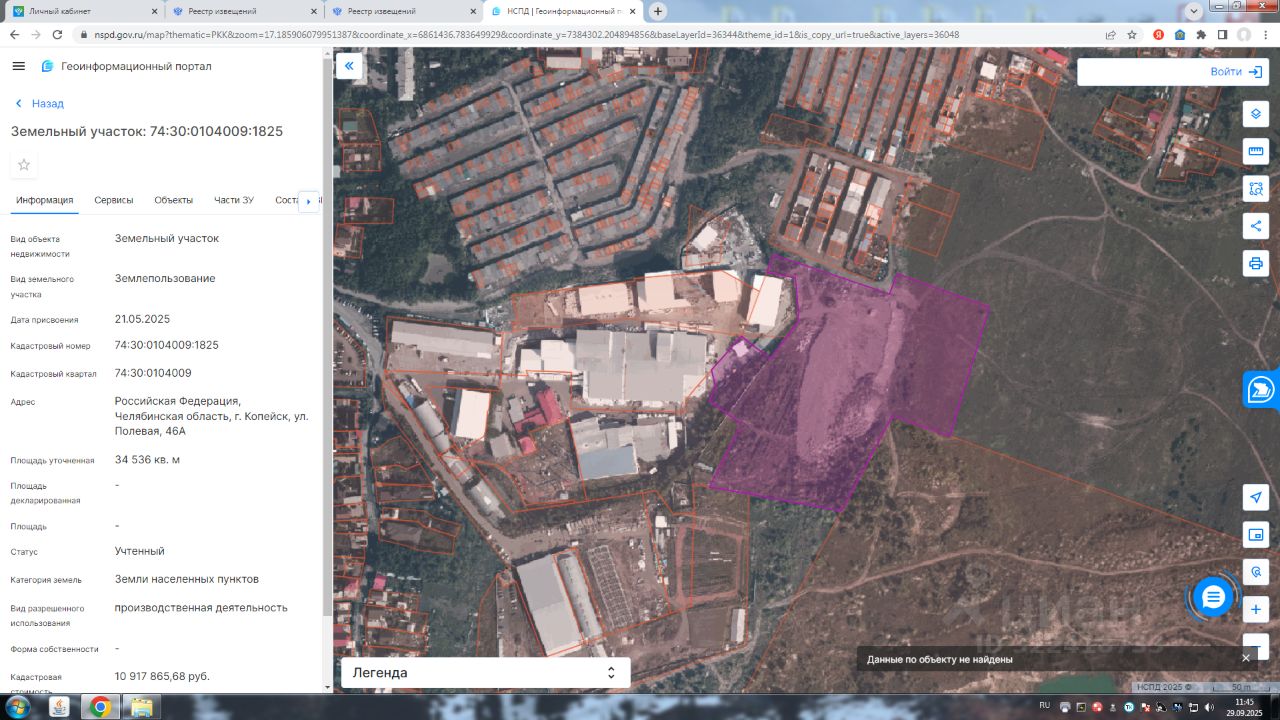Click the Геоинформационный портал logo
Viewport: 1280px width, 720px height.
126,66
